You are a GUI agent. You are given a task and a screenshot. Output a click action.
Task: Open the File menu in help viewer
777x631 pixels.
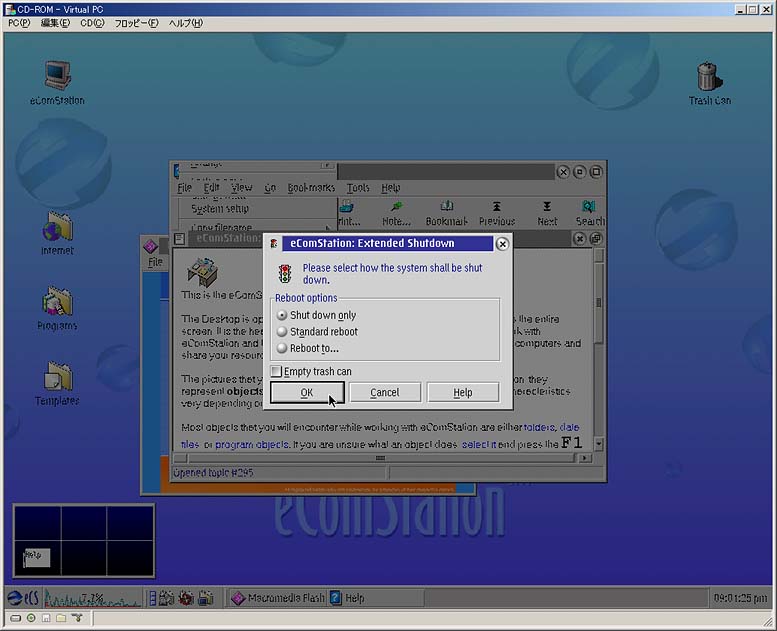point(184,188)
